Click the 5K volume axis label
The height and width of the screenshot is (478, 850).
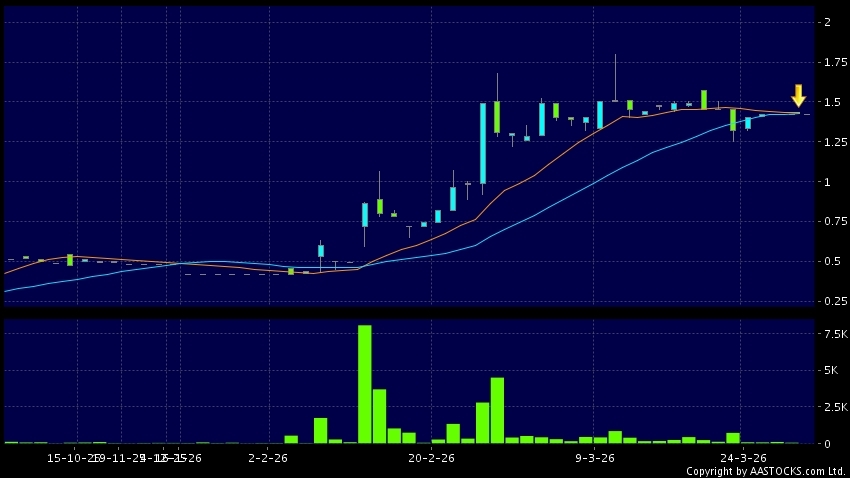(x=829, y=371)
